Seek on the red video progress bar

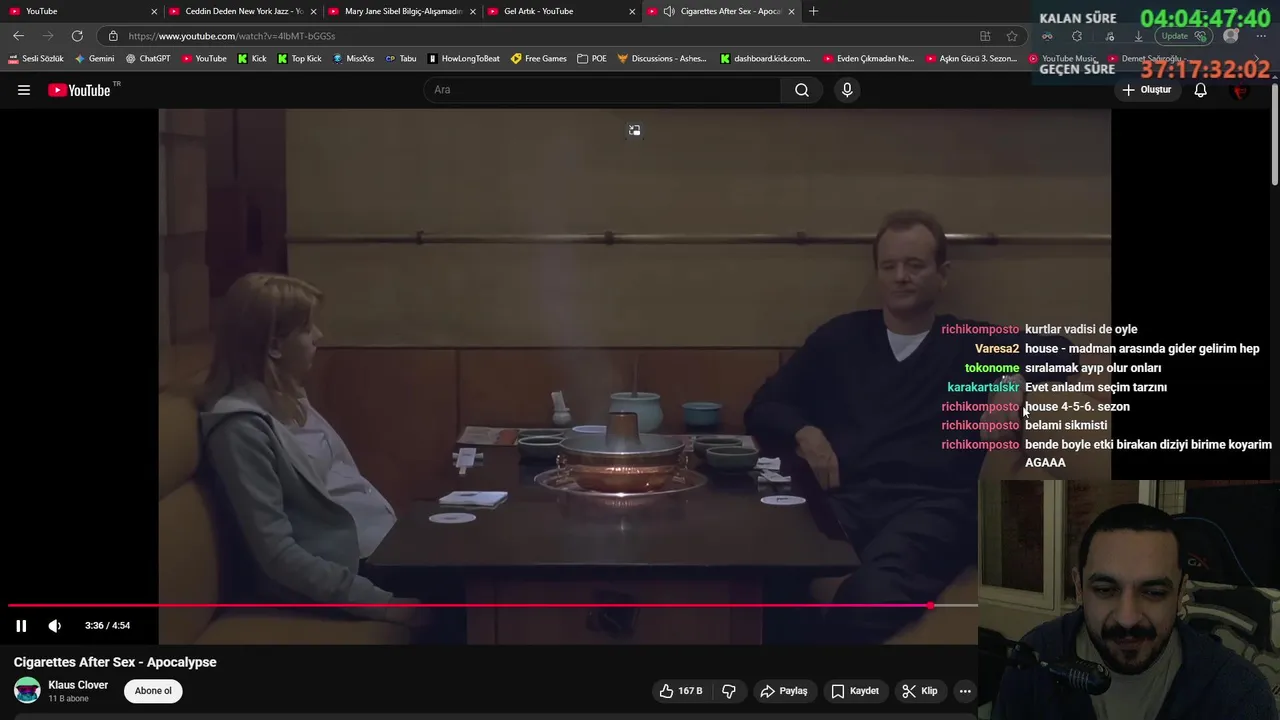point(492,606)
